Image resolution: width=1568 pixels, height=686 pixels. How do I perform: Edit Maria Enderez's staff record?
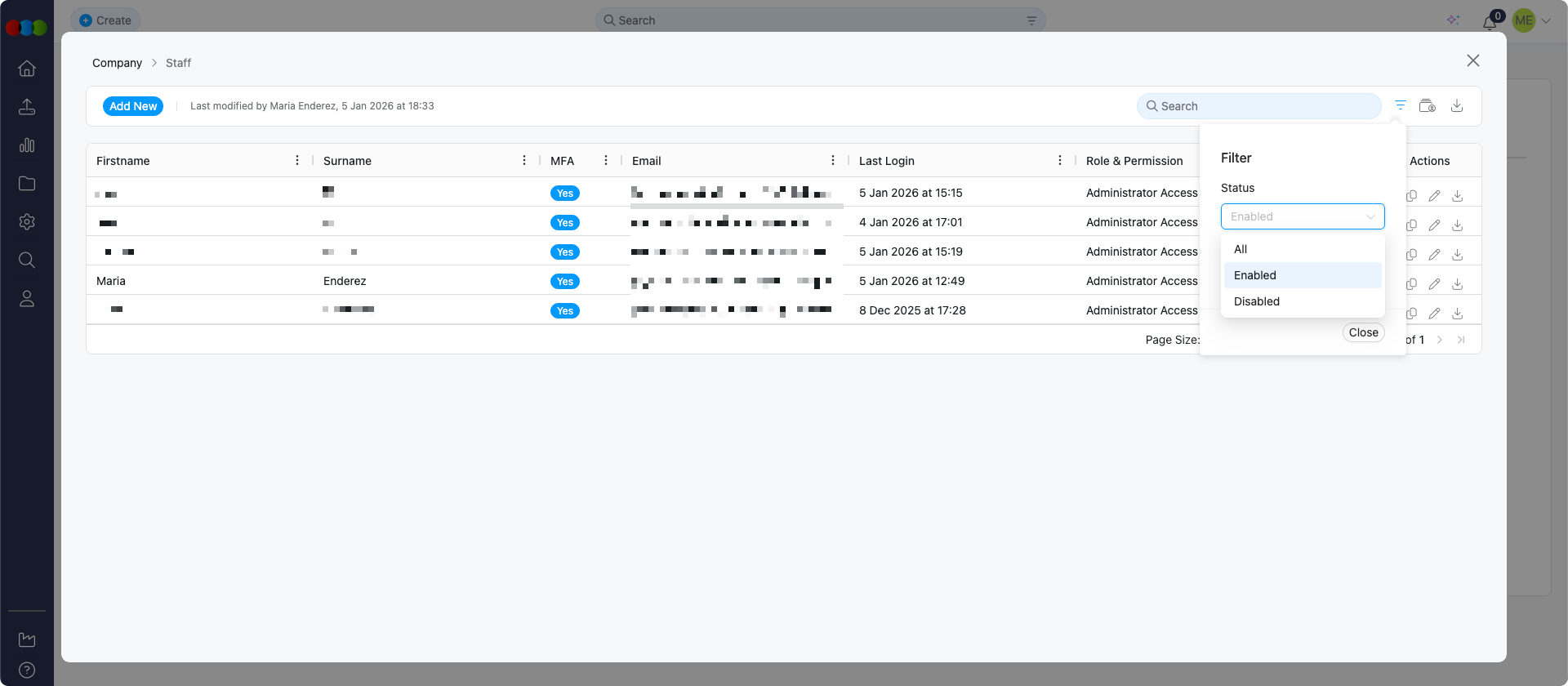[1434, 284]
